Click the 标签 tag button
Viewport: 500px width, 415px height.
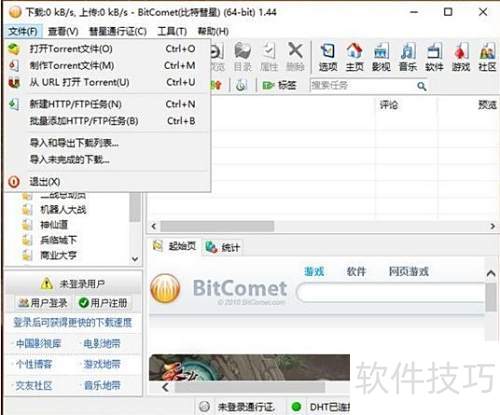(279, 86)
